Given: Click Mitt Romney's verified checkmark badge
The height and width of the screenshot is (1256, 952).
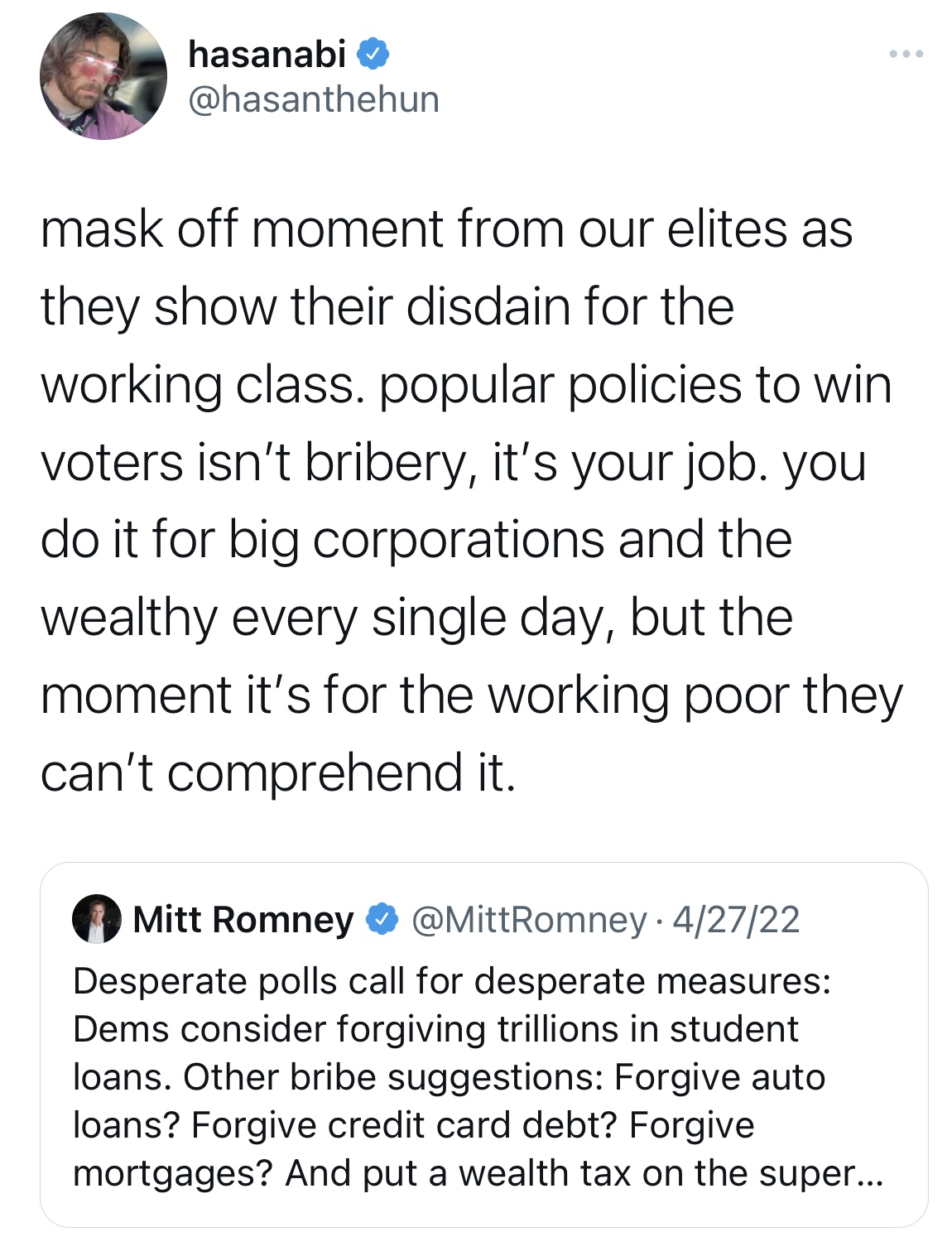Looking at the screenshot, I should tap(382, 919).
